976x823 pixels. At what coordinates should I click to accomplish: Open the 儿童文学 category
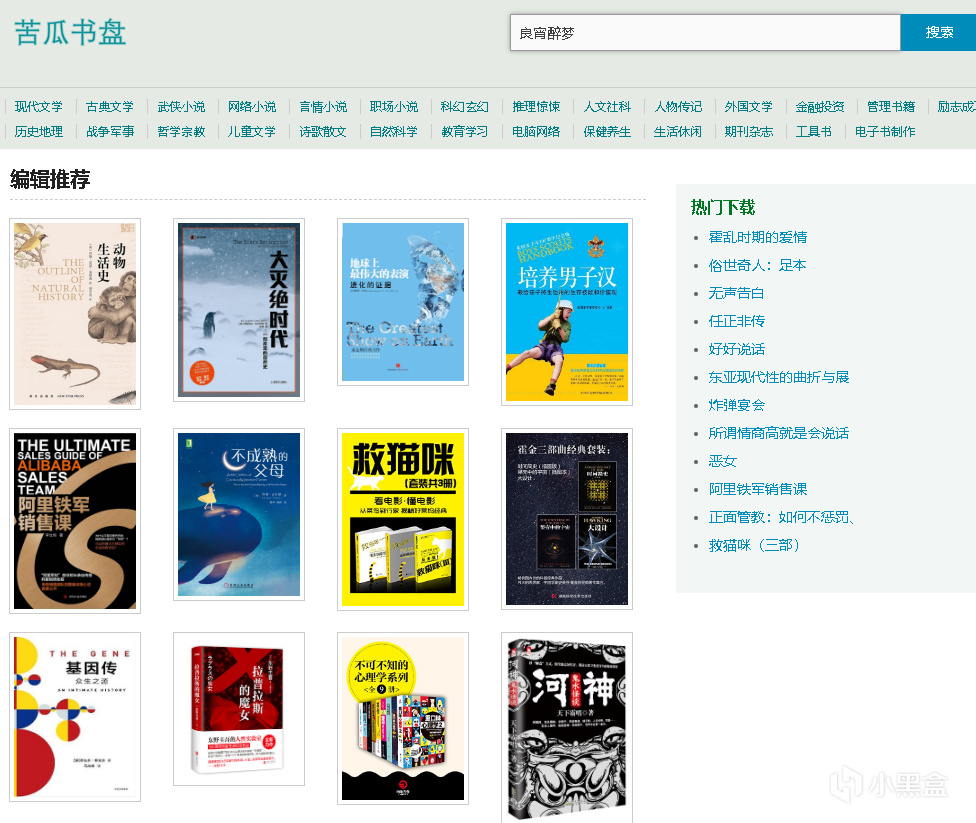point(251,131)
